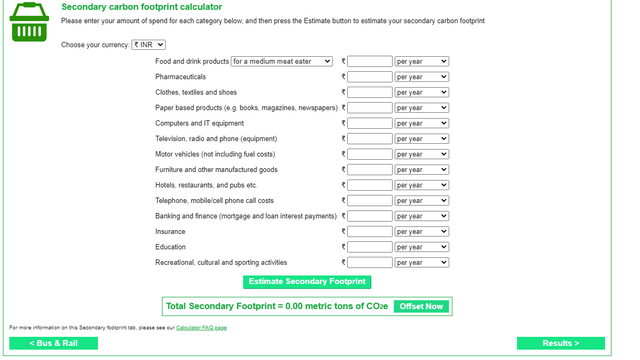Click the Insurance amount input field

(370, 231)
